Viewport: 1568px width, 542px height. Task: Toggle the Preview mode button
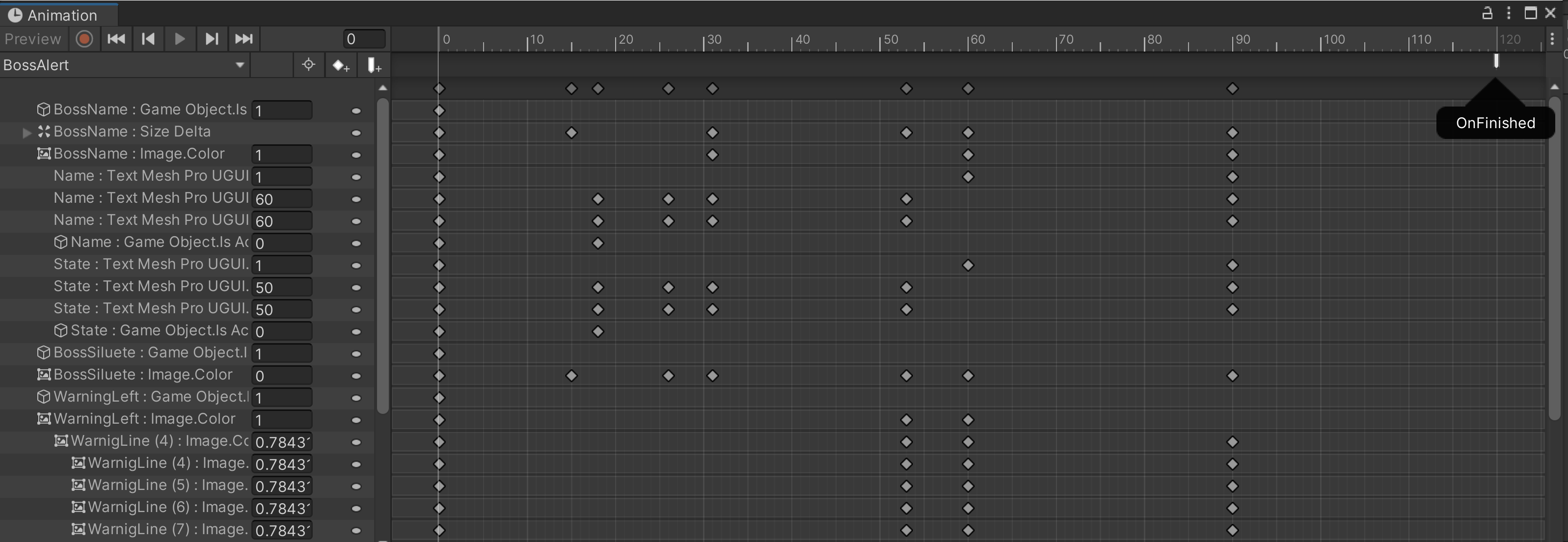tap(32, 39)
